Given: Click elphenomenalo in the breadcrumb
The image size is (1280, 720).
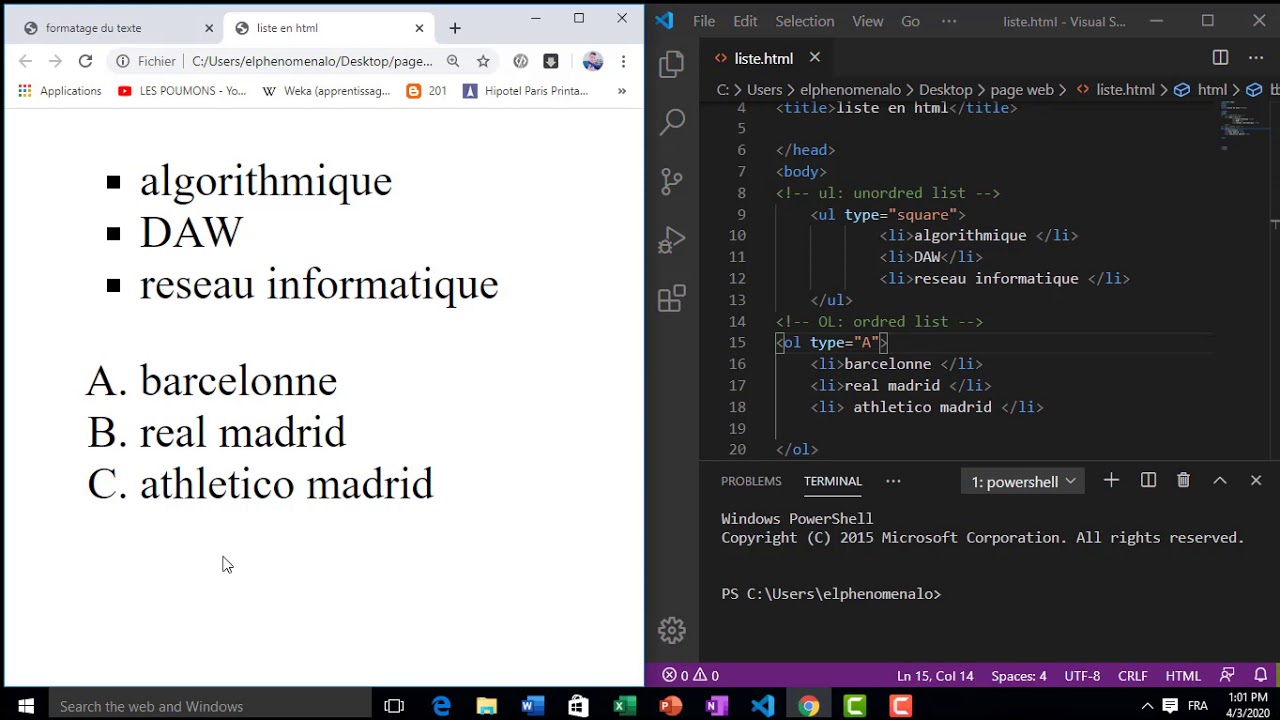Looking at the screenshot, I should click(x=850, y=90).
